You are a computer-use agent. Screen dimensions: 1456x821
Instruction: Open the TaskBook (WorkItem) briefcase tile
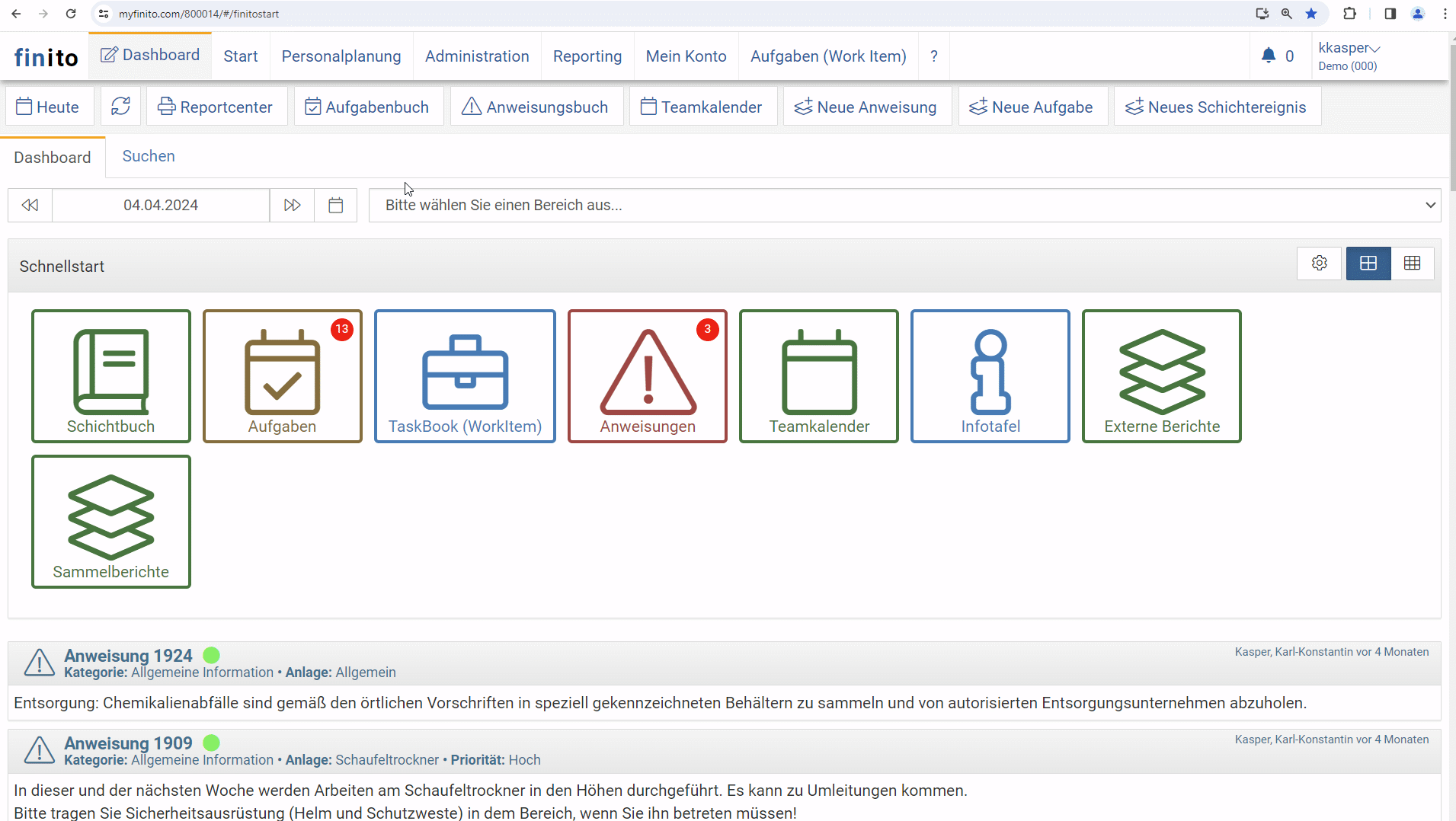[465, 375]
